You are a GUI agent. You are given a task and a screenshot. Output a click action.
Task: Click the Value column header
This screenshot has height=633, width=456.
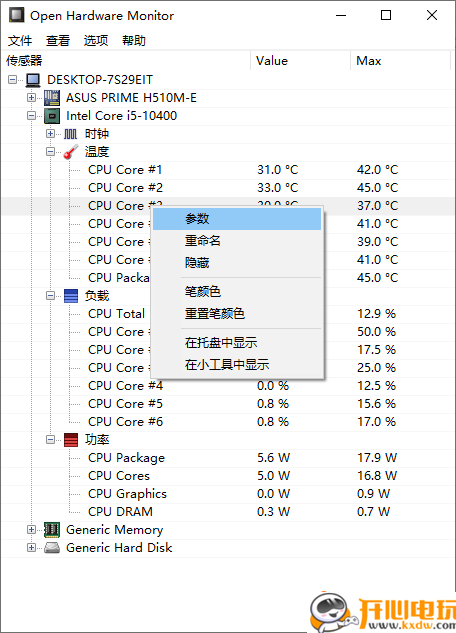300,61
